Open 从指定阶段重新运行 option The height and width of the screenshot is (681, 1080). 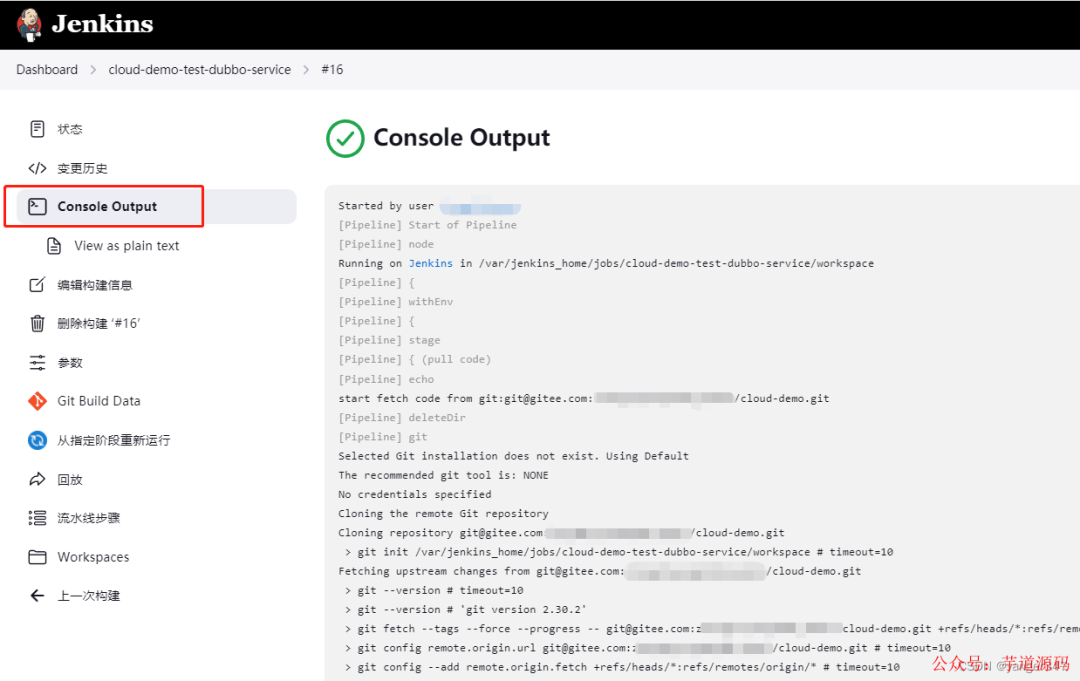tap(114, 440)
